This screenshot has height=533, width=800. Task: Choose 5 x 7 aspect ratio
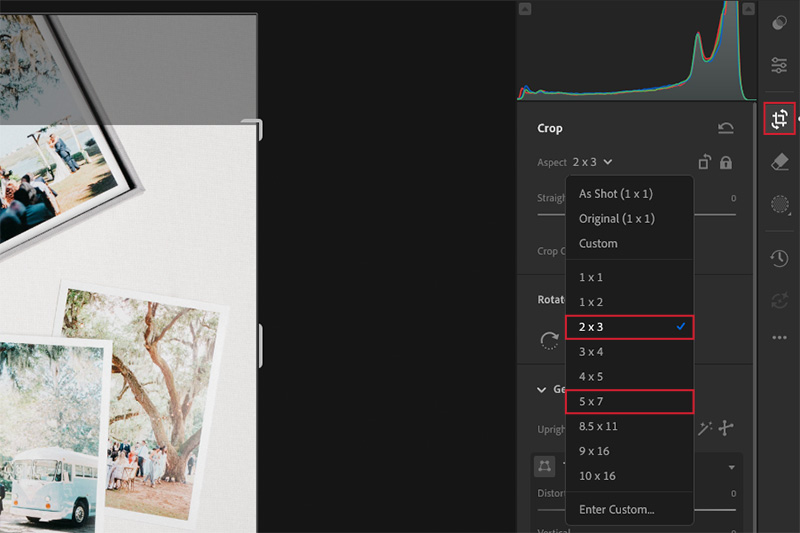pos(628,401)
